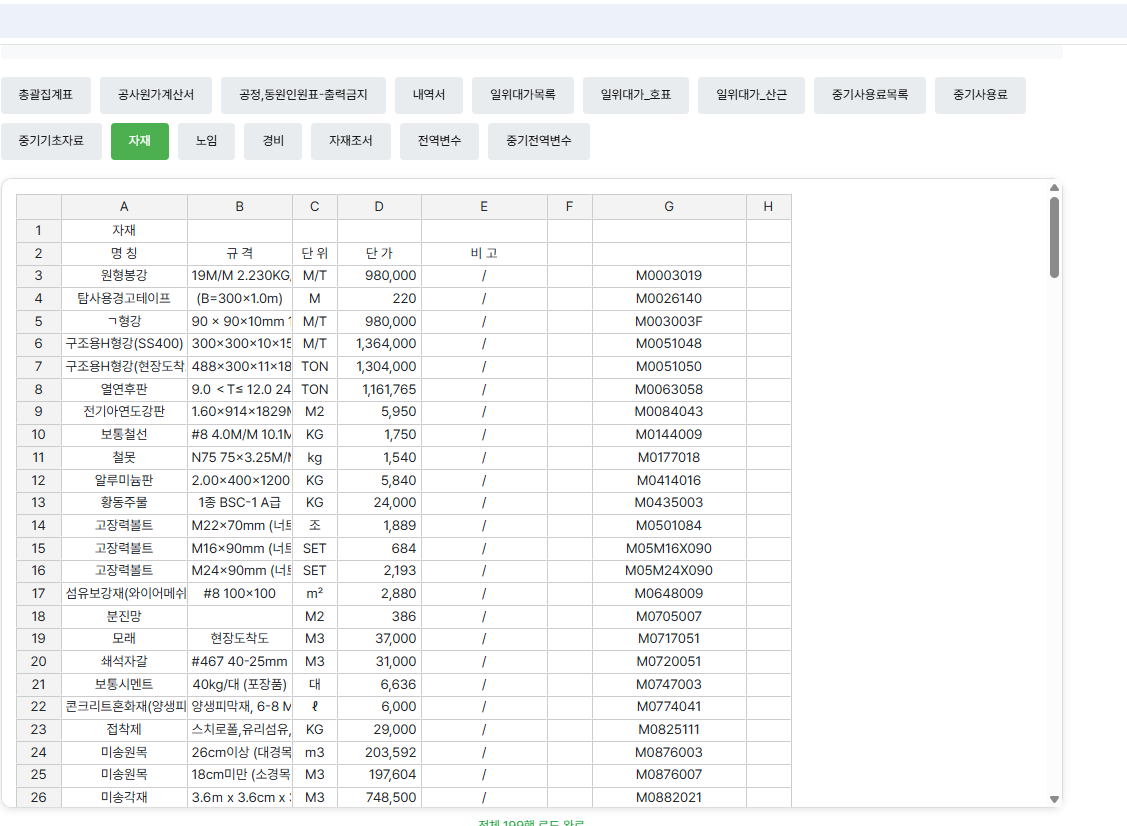This screenshot has height=826, width=1127.
Task: Click the scroll down arrow
Action: pos(1054,799)
